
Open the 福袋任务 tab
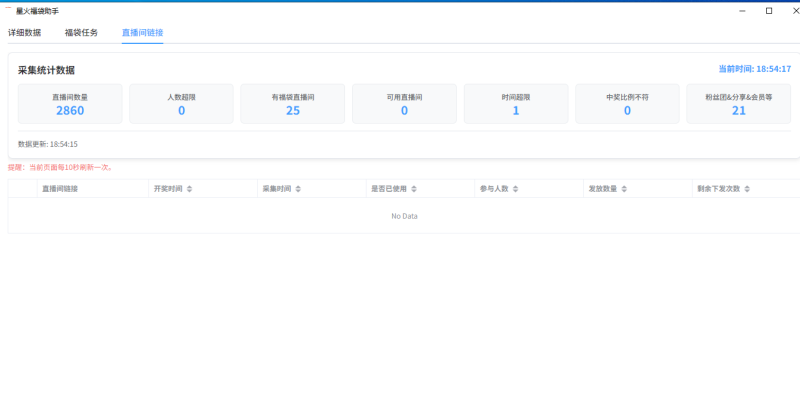pos(82,33)
